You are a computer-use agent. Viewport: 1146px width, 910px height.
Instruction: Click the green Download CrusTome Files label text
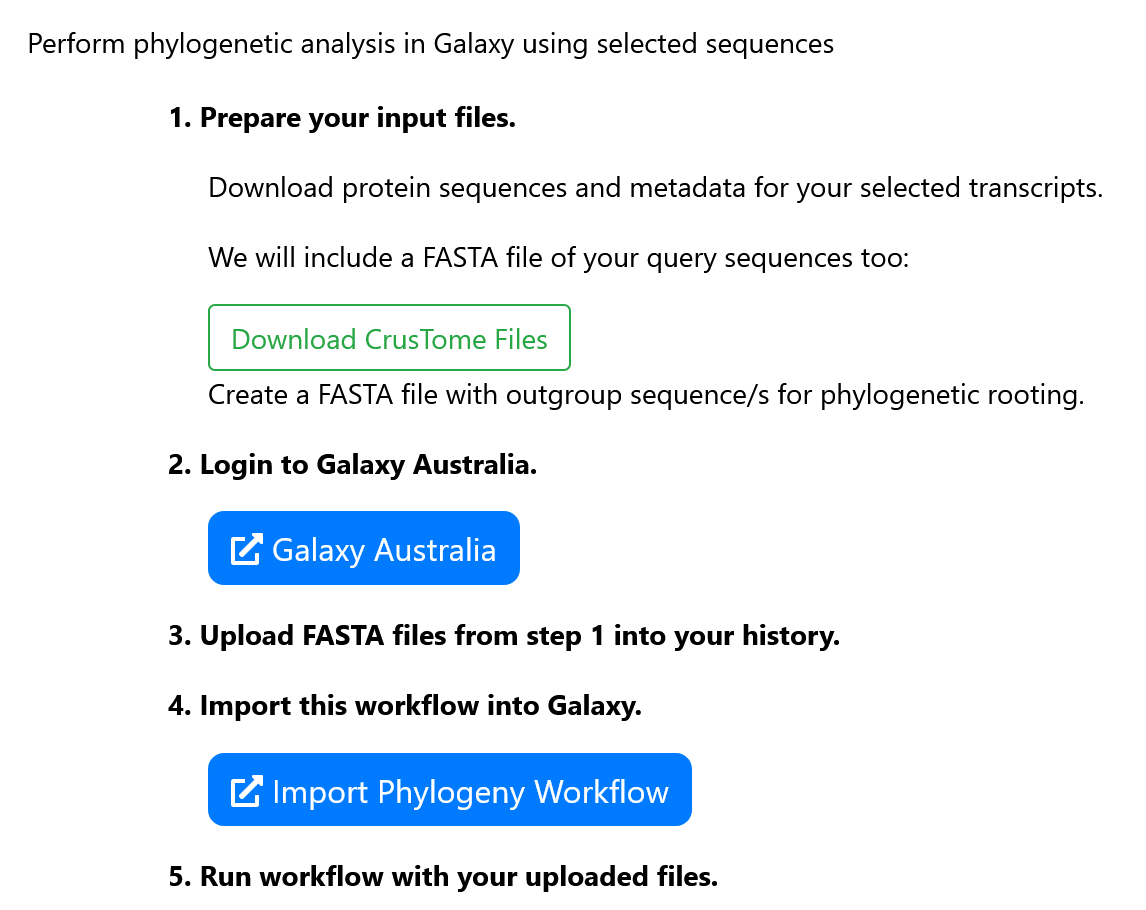[389, 339]
